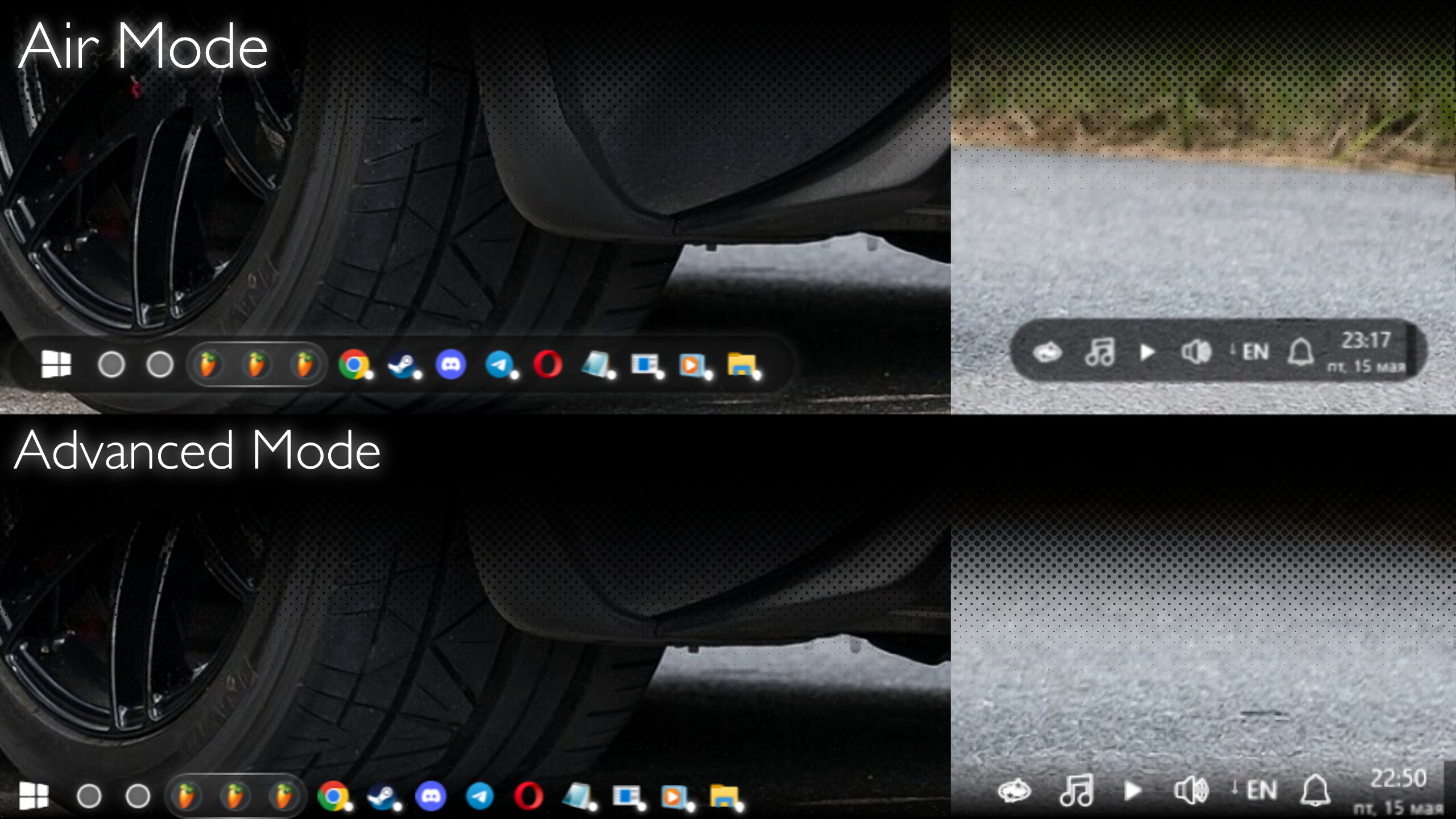Image resolution: width=1456 pixels, height=819 pixels.
Task: Launch Google Chrome from the Advanced Mode taskbar
Action: tap(334, 796)
